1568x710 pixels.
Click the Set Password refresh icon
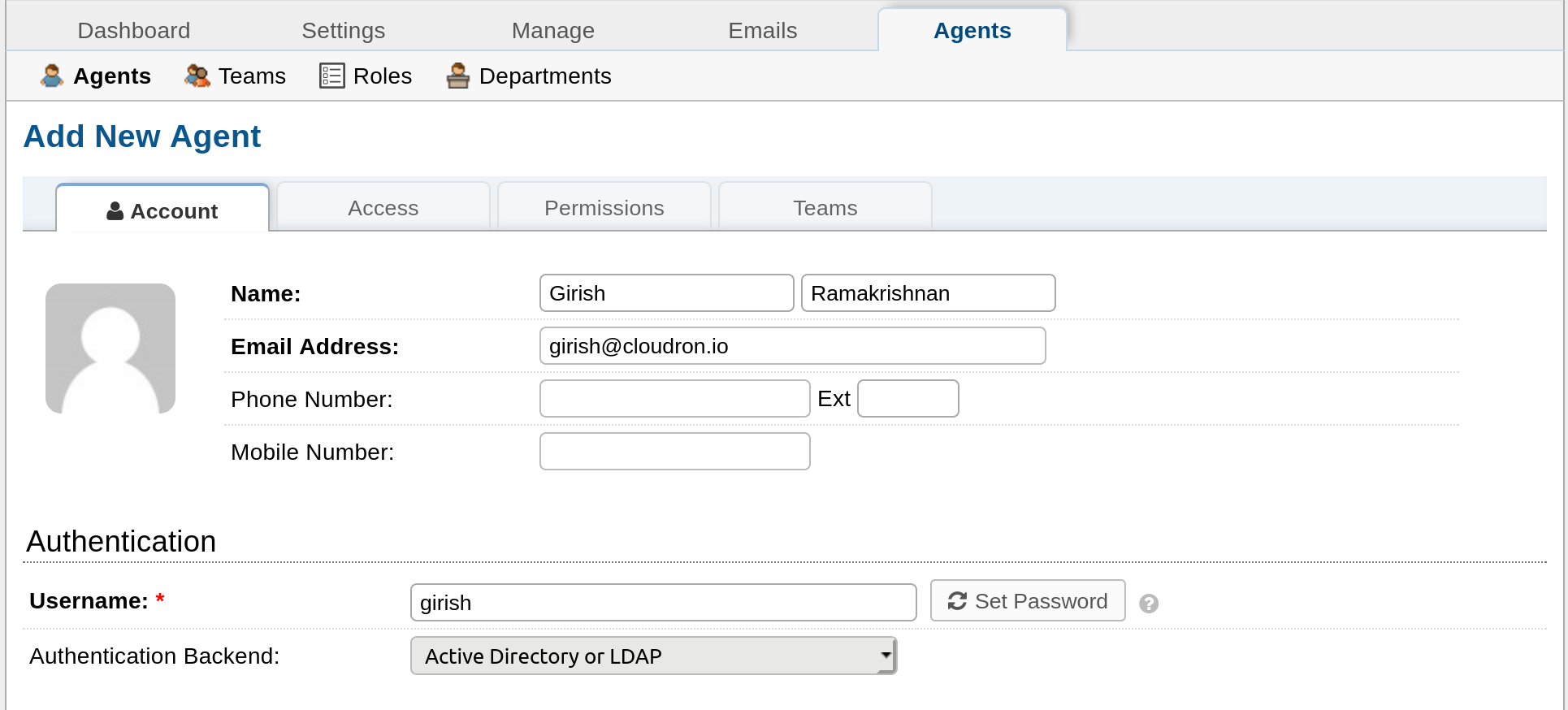(957, 601)
